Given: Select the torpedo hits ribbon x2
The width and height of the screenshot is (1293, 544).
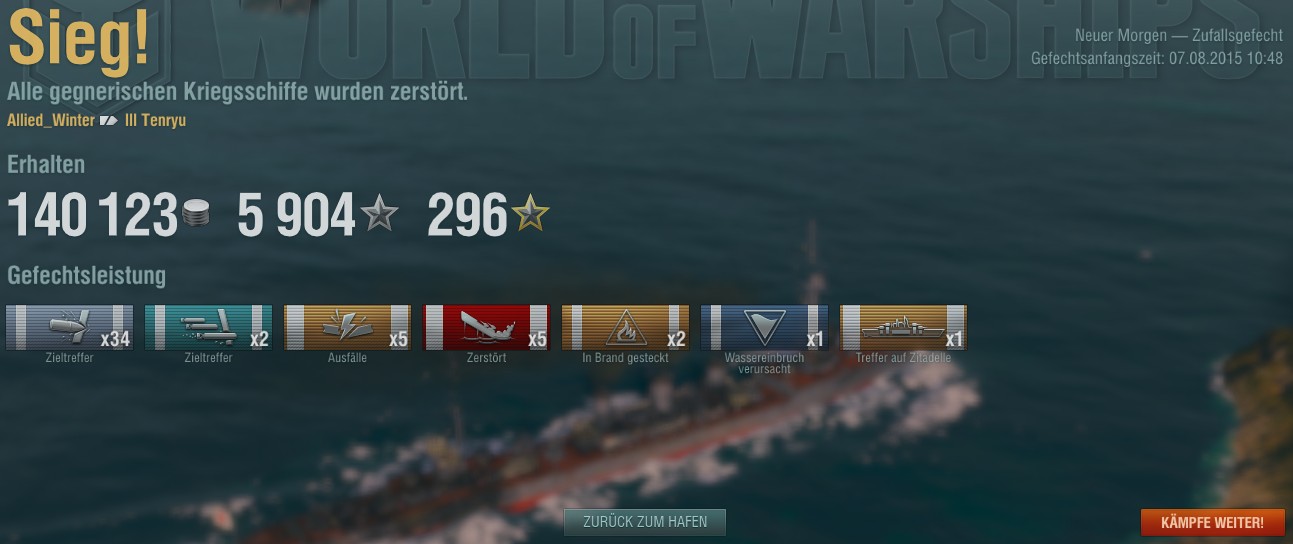Looking at the screenshot, I should (209, 328).
